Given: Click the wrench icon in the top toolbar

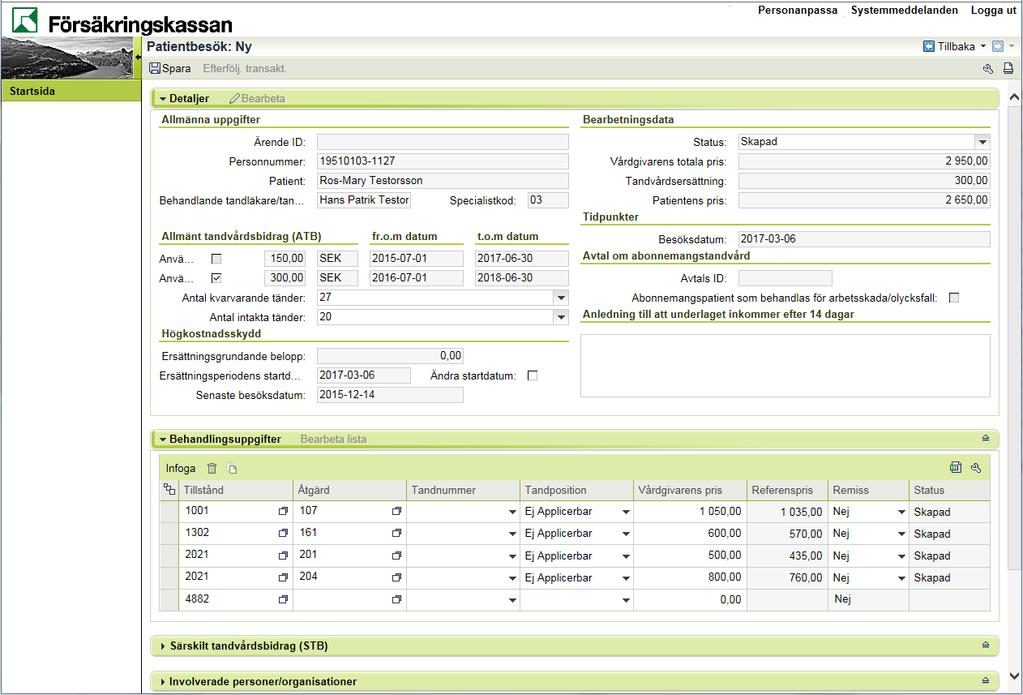Looking at the screenshot, I should (x=988, y=69).
